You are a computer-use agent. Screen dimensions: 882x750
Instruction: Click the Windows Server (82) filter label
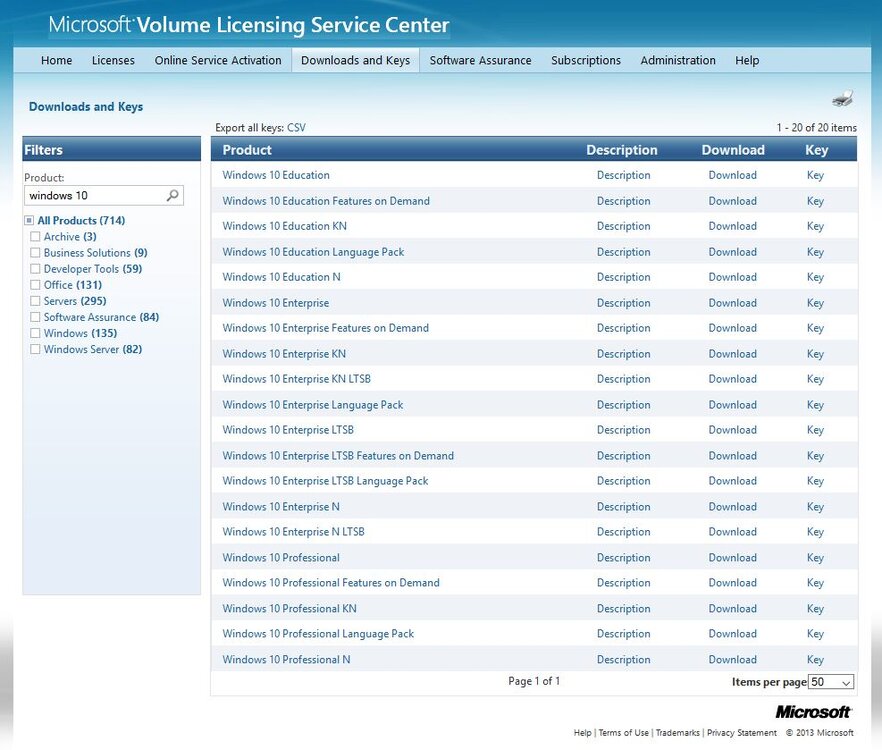[93, 349]
